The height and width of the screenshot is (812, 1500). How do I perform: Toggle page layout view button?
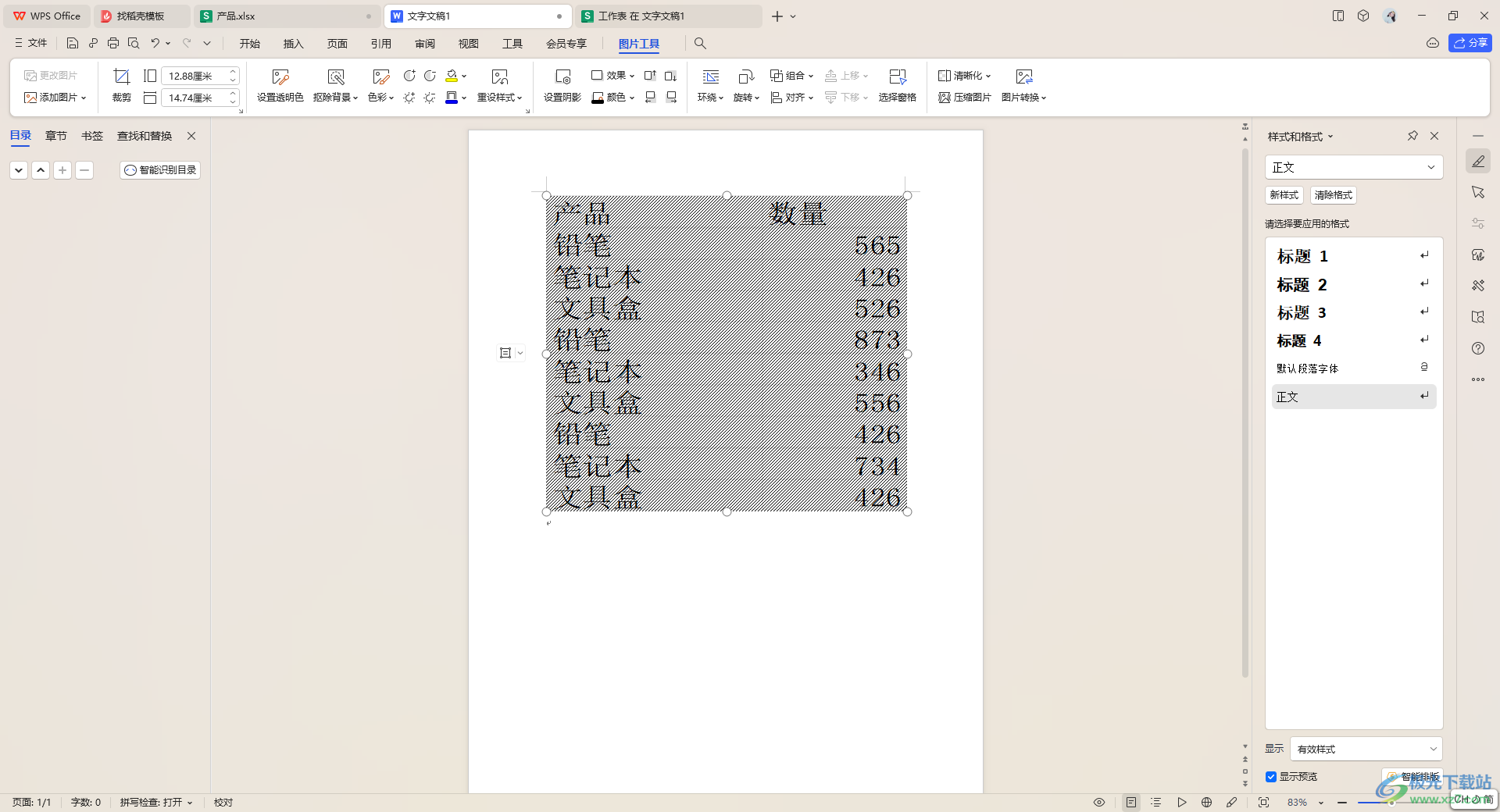1130,802
